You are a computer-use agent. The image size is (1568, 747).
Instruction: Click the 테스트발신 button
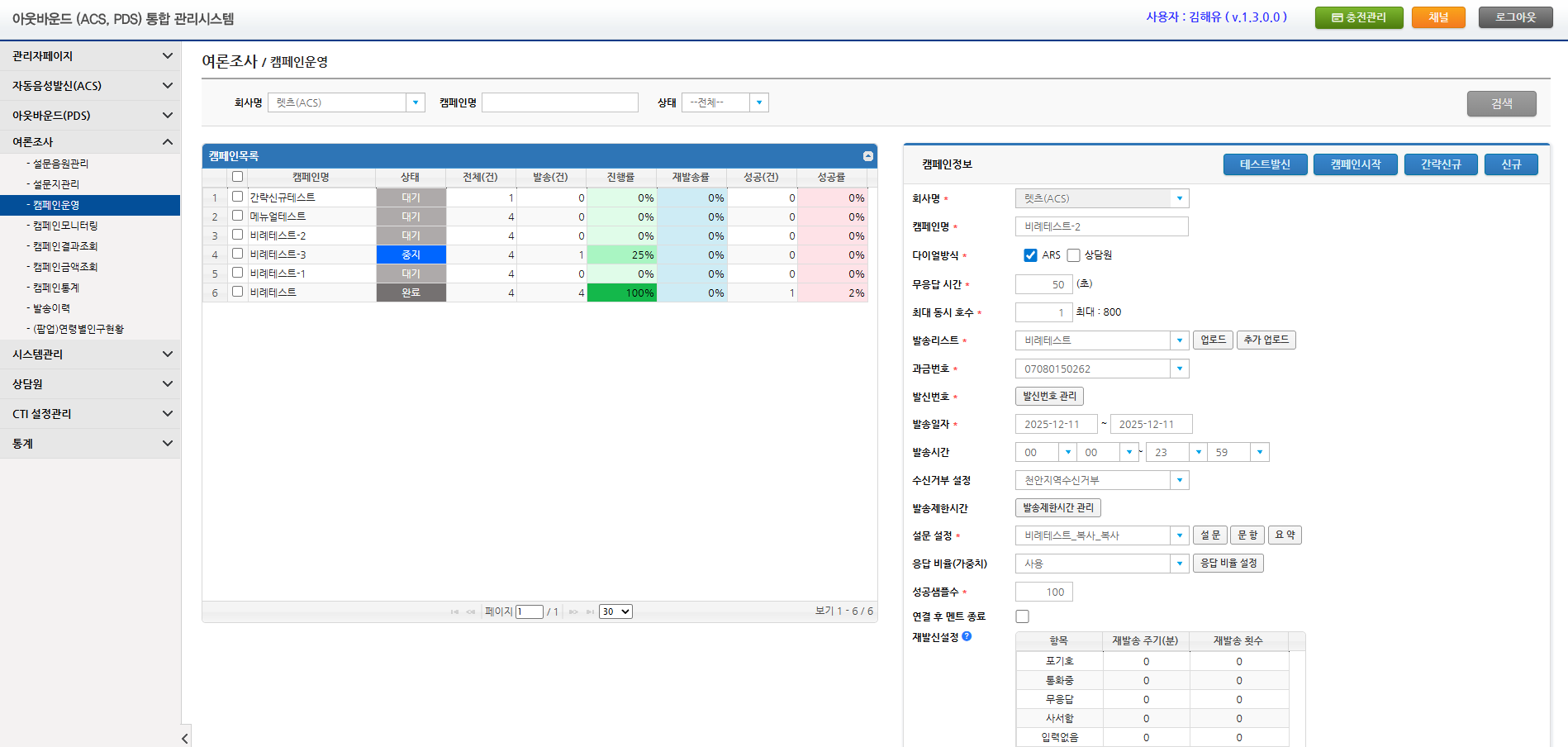1265,164
